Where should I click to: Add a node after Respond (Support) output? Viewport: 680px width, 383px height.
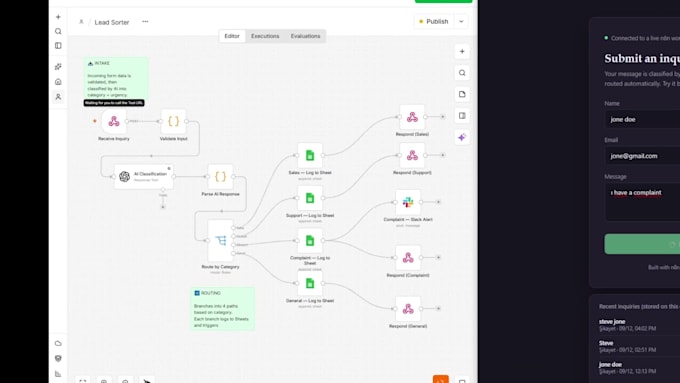(442, 155)
